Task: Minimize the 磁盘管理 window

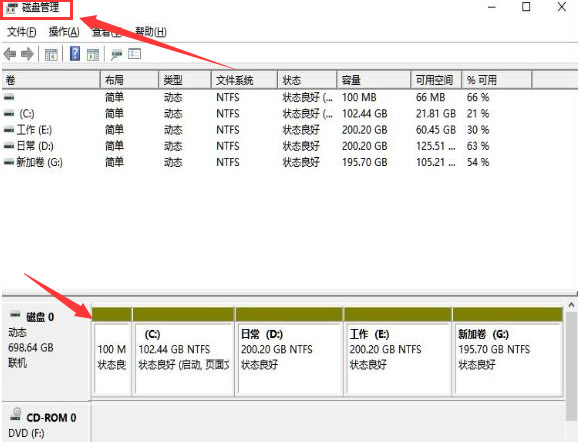Action: [x=491, y=7]
